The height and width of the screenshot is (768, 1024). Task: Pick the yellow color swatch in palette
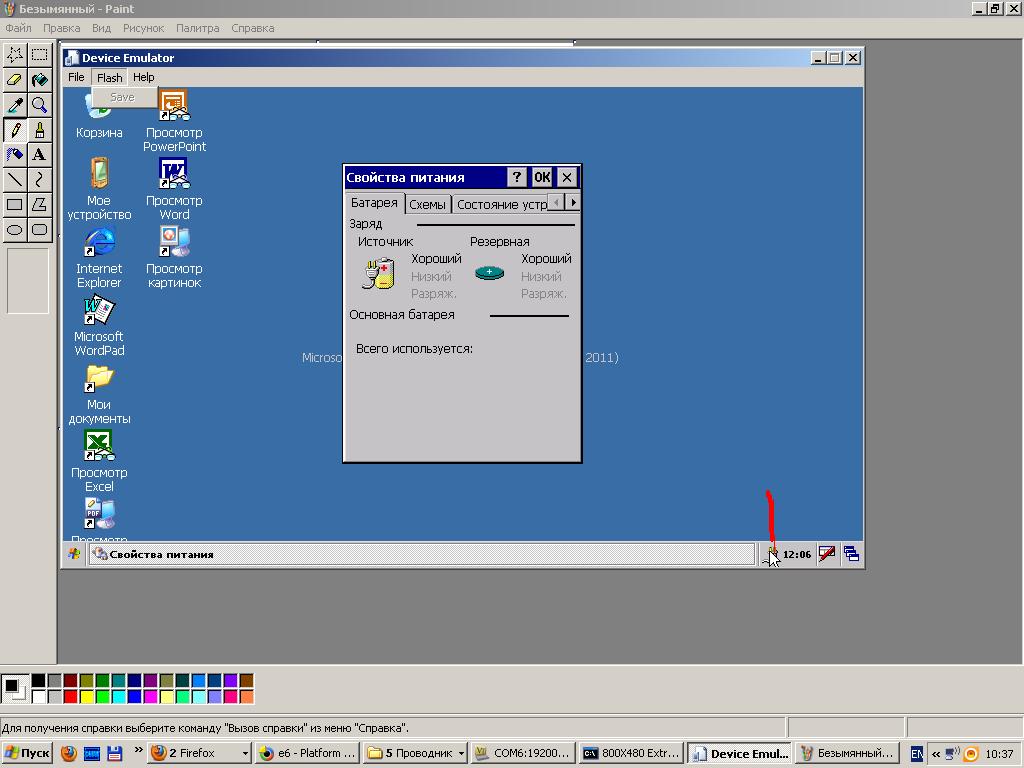point(87,696)
